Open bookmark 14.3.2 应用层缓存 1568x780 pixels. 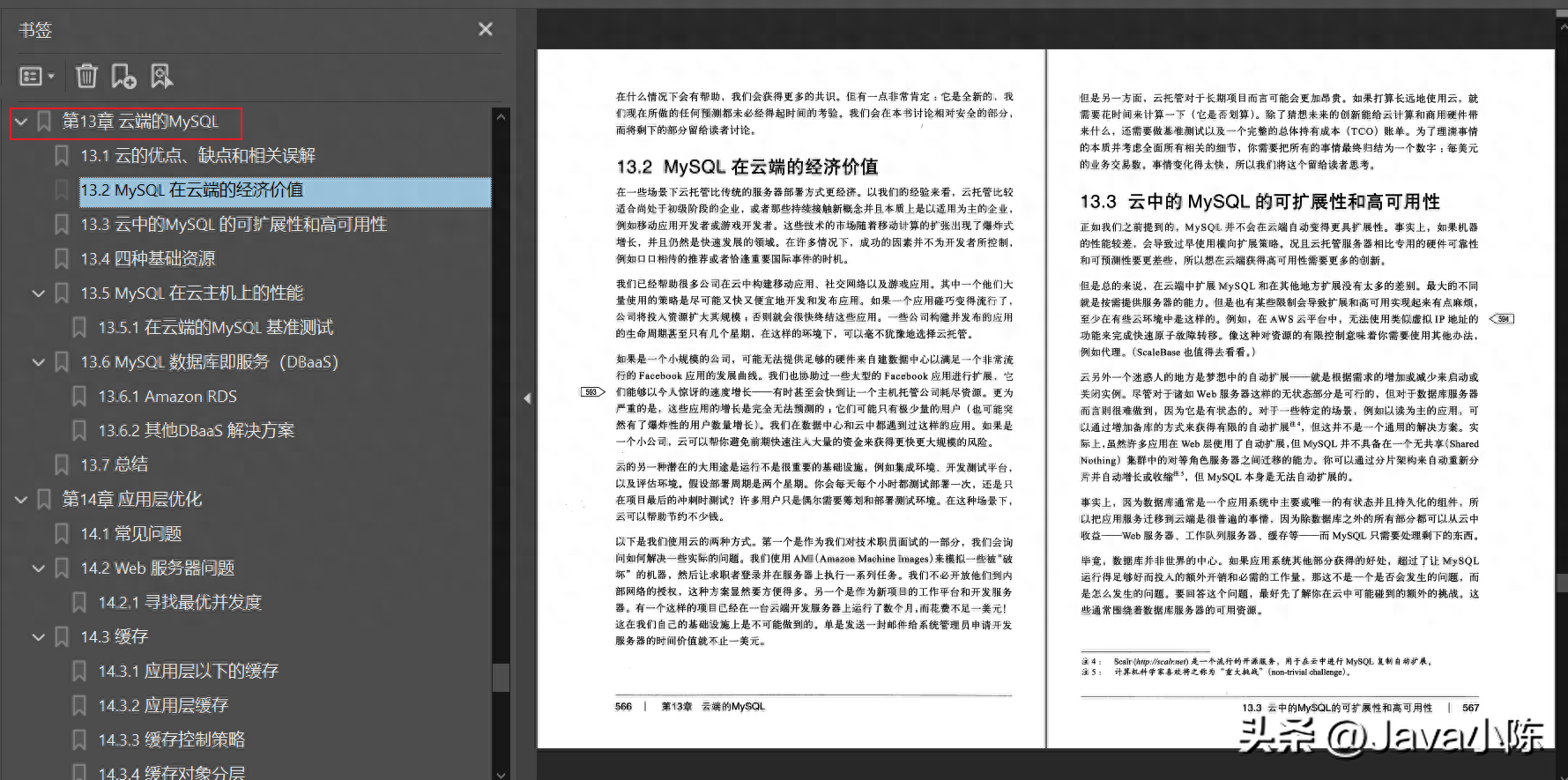point(163,706)
